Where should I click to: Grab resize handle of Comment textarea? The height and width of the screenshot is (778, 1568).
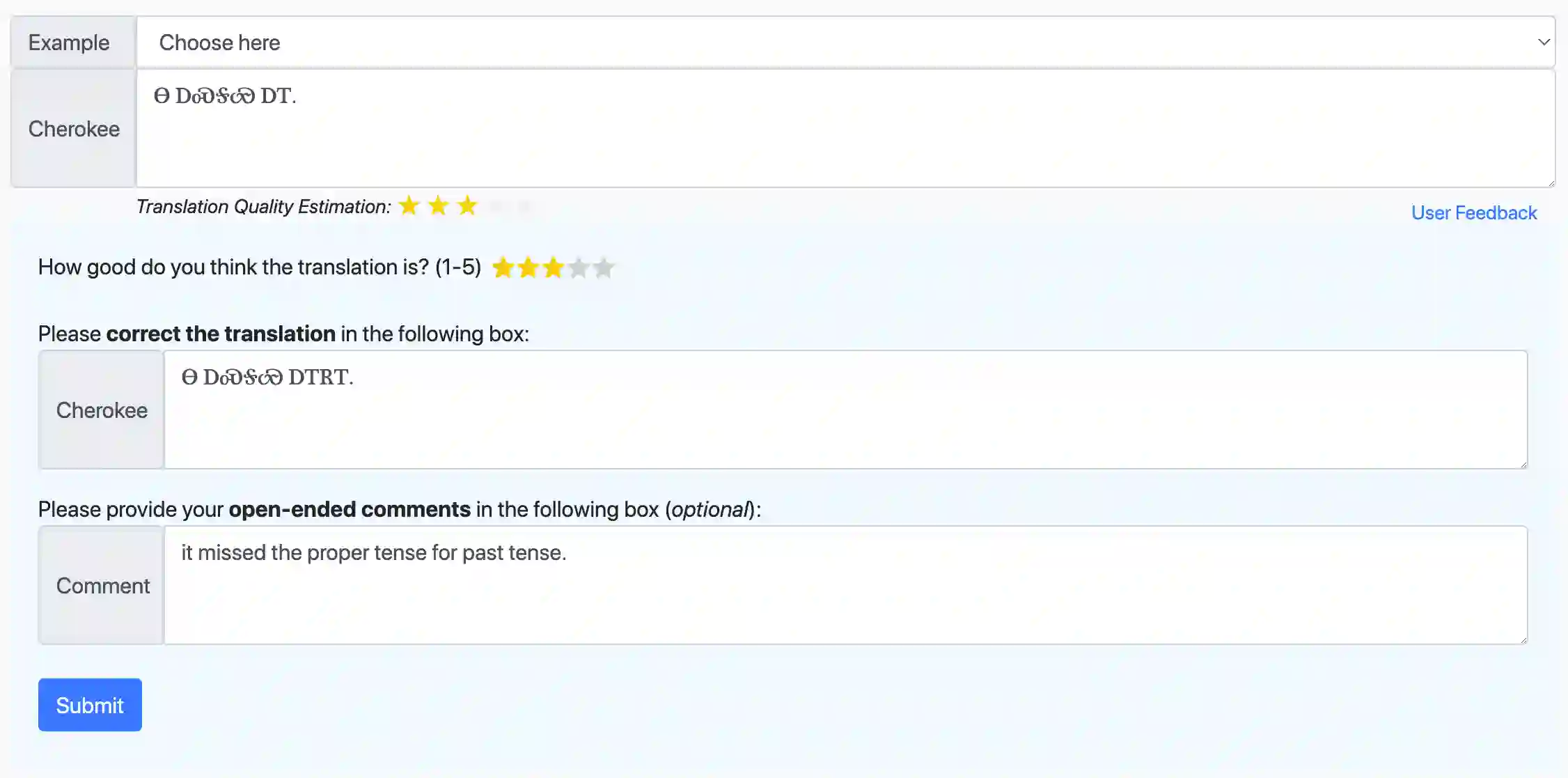pos(1523,639)
